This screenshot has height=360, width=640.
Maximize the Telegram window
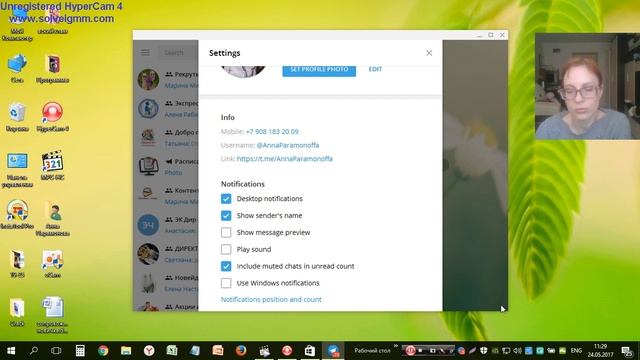coord(491,35)
